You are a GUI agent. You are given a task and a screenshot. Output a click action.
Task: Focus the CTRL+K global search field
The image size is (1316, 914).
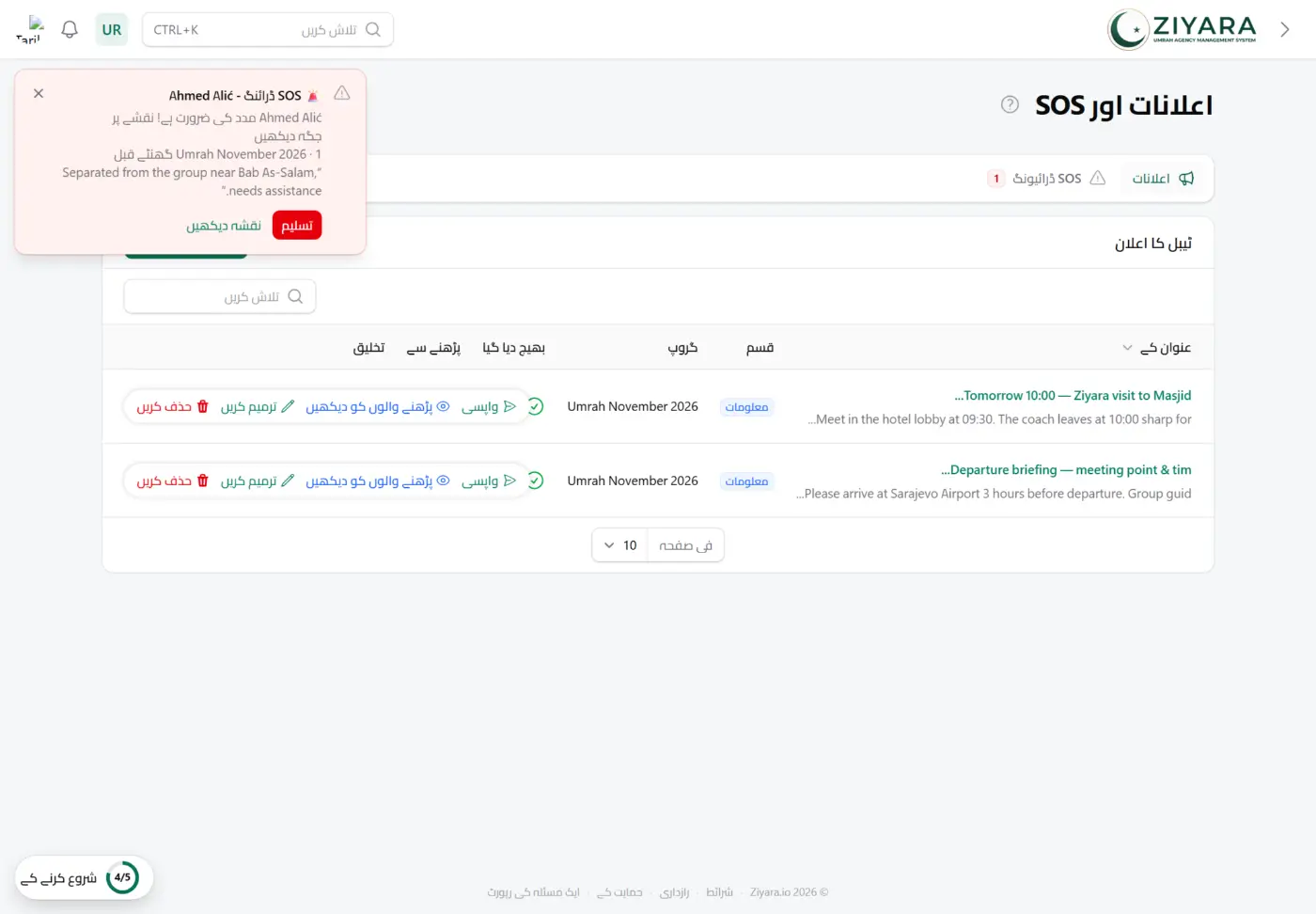pyautogui.click(x=268, y=30)
